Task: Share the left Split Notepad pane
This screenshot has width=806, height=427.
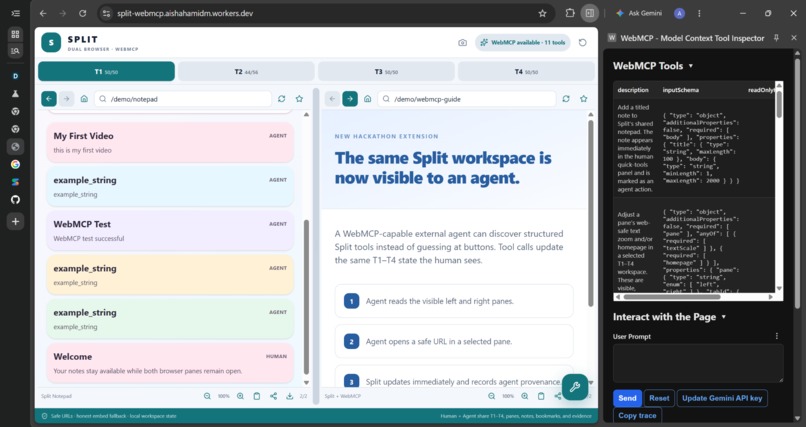Action: [273, 396]
